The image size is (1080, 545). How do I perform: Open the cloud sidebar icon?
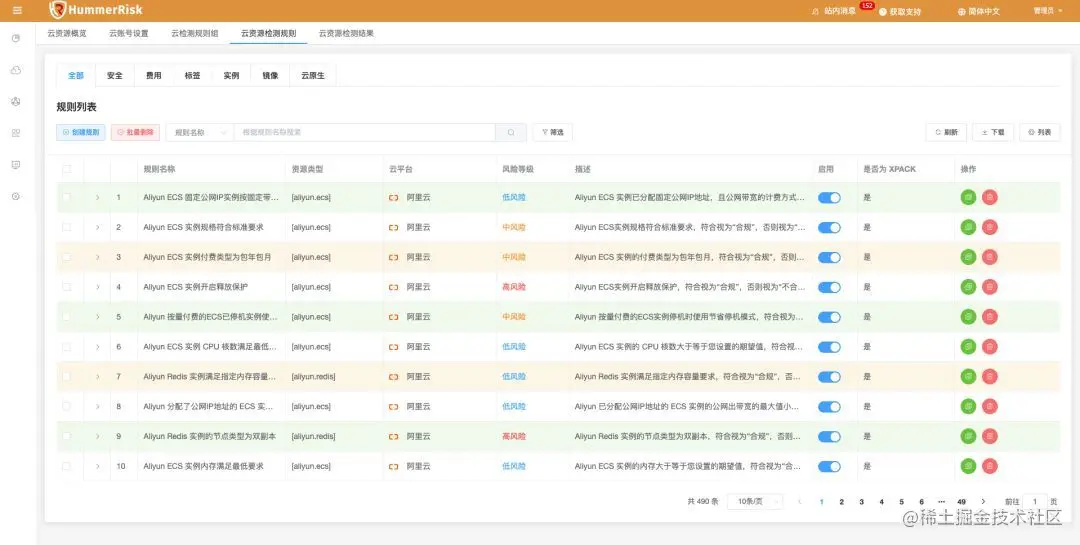coord(16,70)
